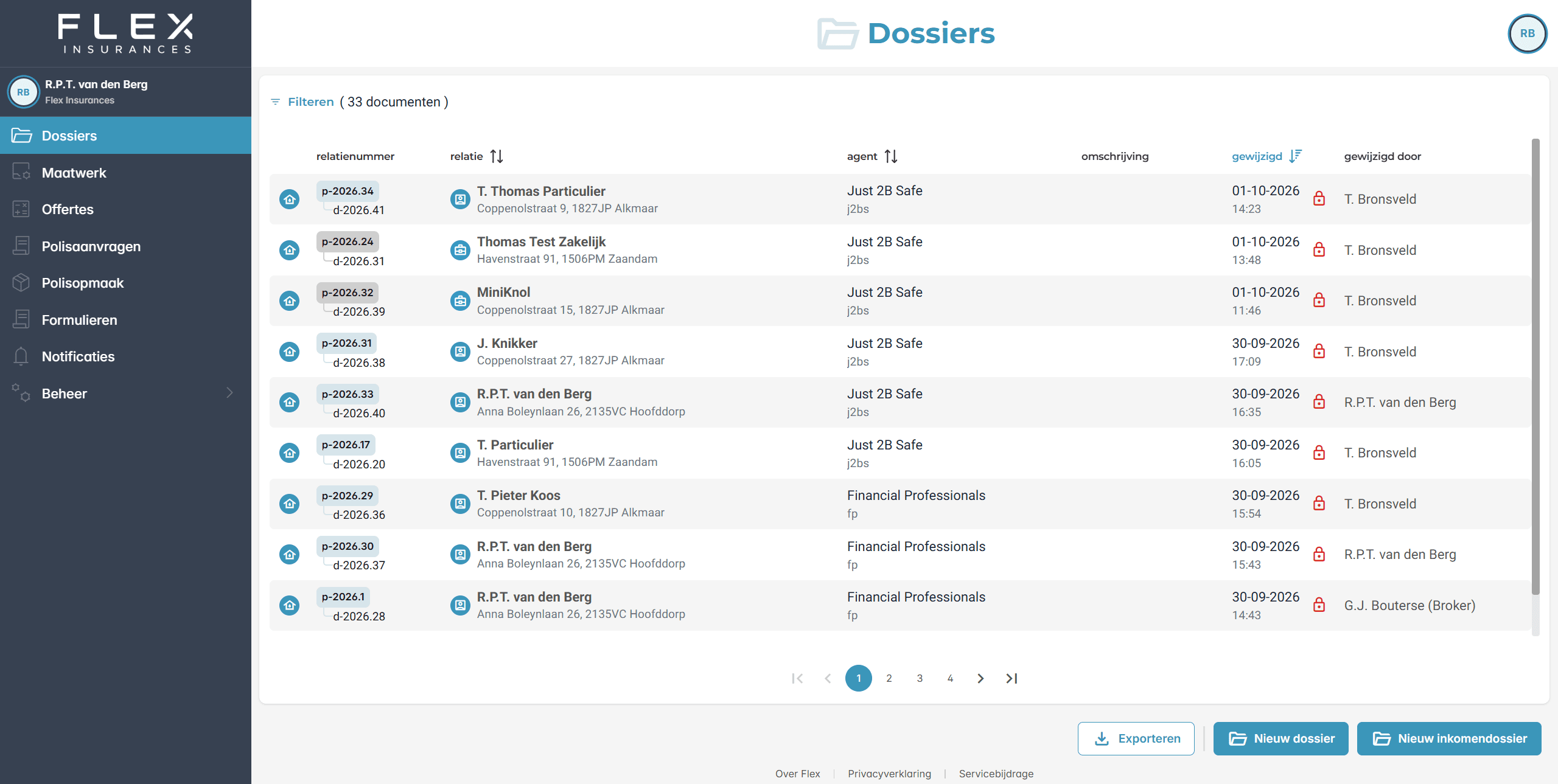This screenshot has height=784, width=1558.
Task: Sort the table by relatie column
Action: point(497,156)
